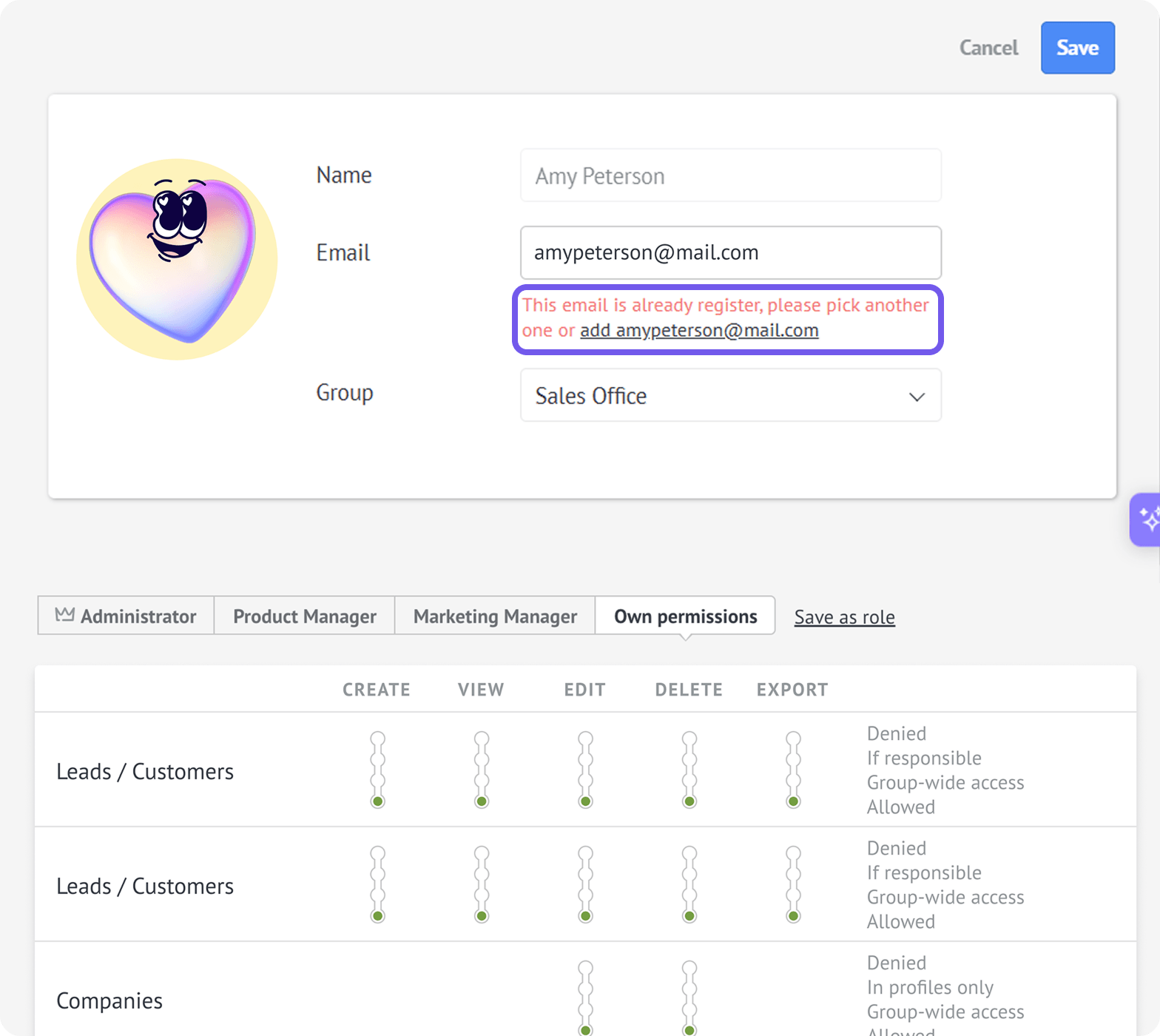Click the CREATE column header
This screenshot has height=1036, width=1160.
pos(377,690)
